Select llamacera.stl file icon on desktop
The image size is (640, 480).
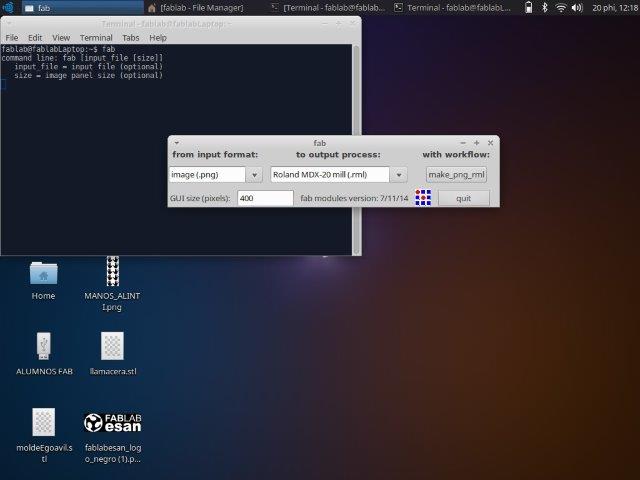tap(112, 346)
